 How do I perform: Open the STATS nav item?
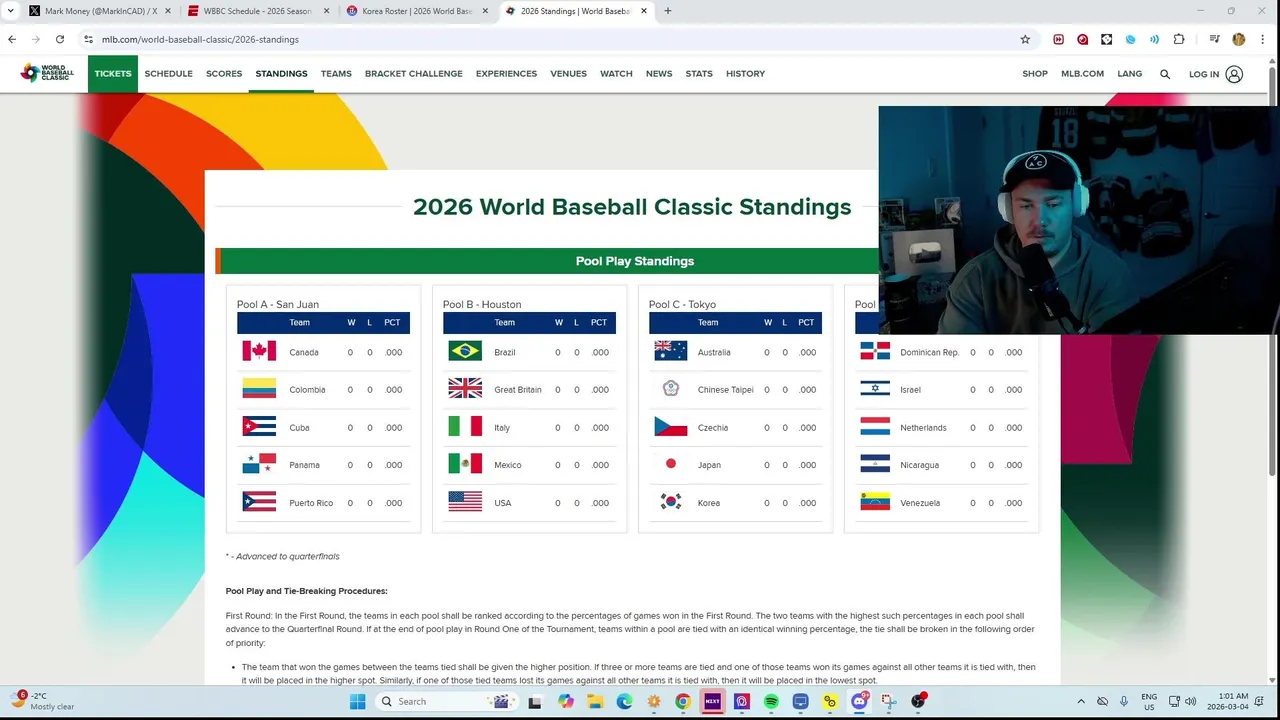click(699, 74)
